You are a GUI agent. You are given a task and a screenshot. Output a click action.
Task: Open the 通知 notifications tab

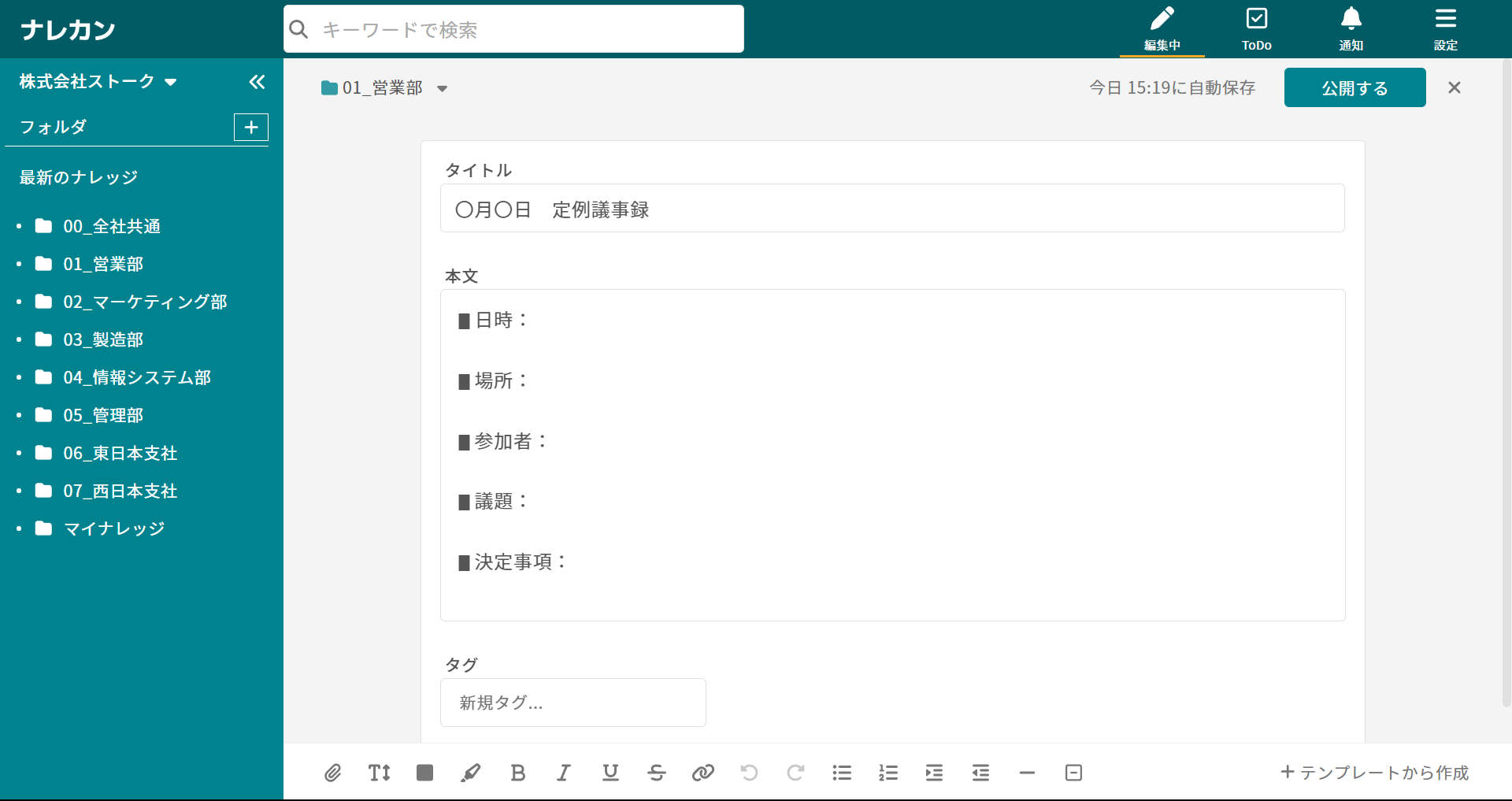(x=1351, y=29)
